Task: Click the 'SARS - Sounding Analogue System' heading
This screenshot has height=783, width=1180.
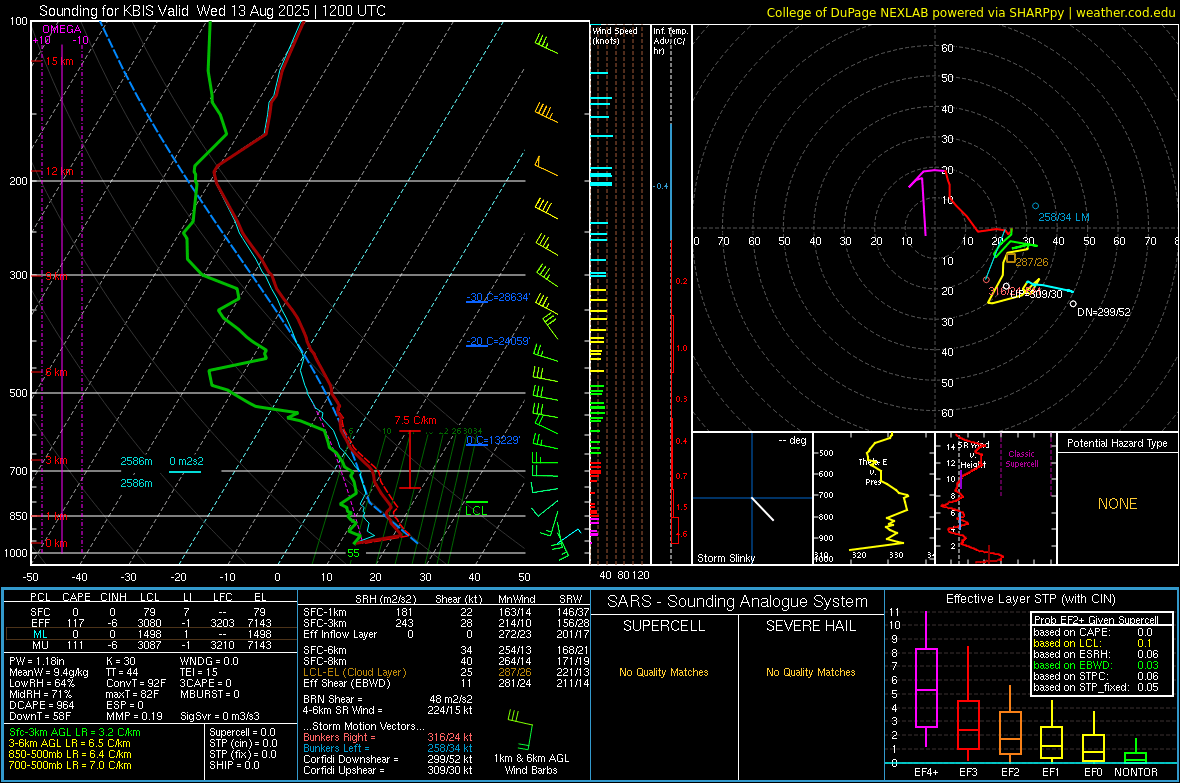Action: tap(738, 602)
